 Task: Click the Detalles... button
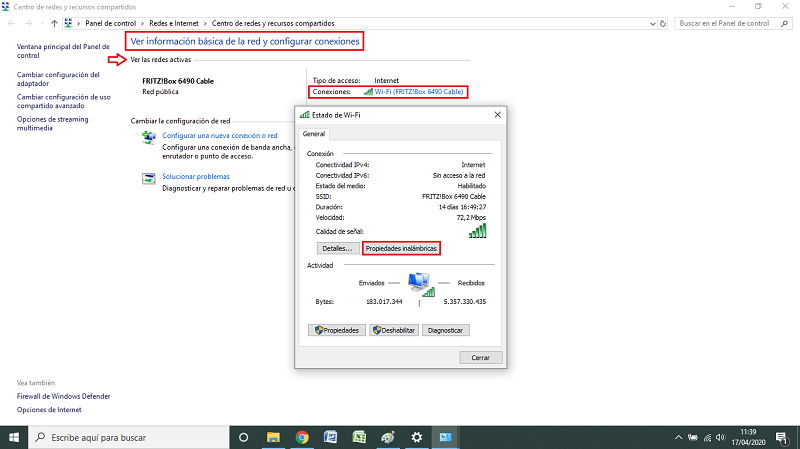337,248
